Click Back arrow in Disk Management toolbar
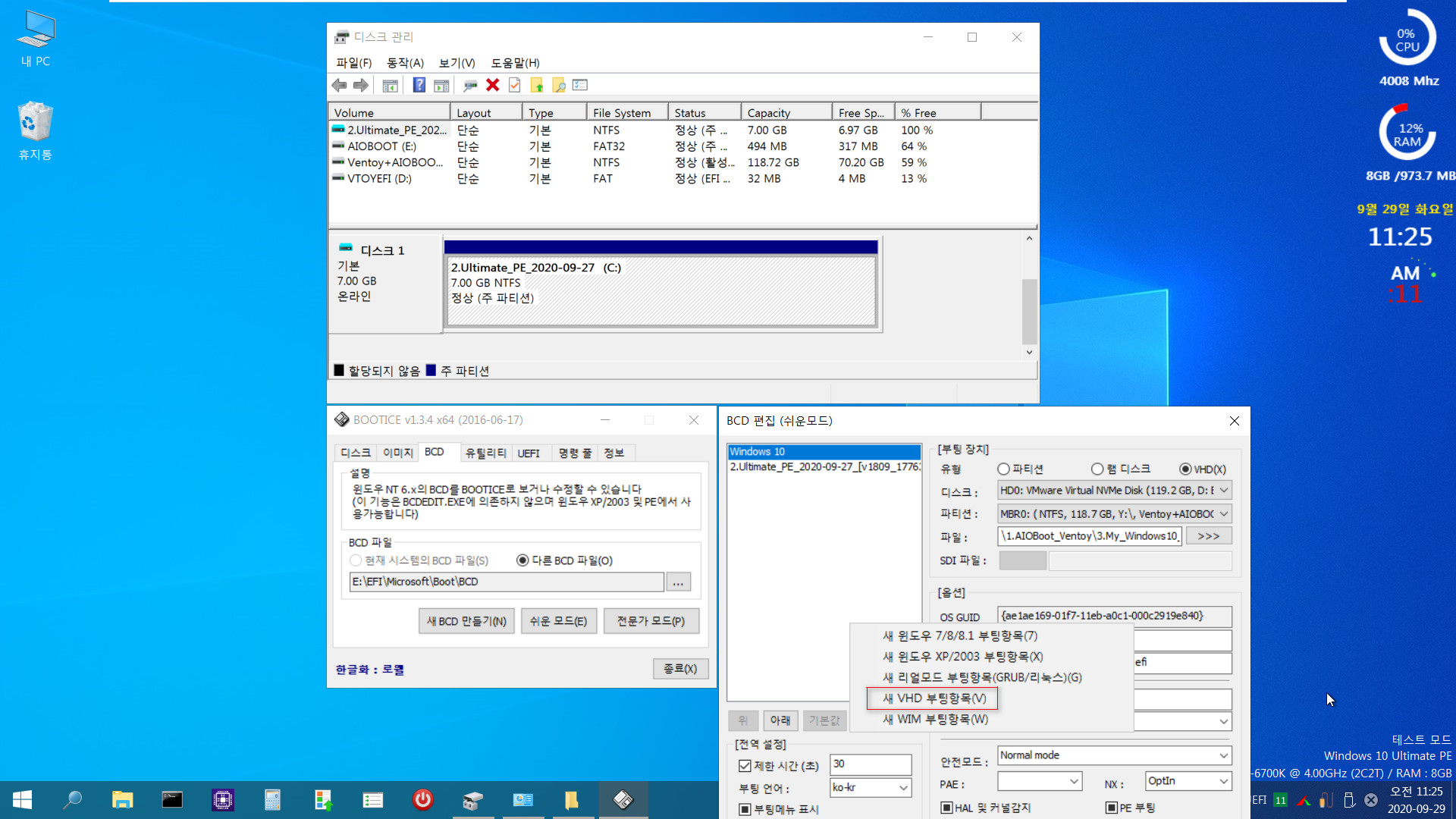This screenshot has height=819, width=1456. pyautogui.click(x=339, y=86)
